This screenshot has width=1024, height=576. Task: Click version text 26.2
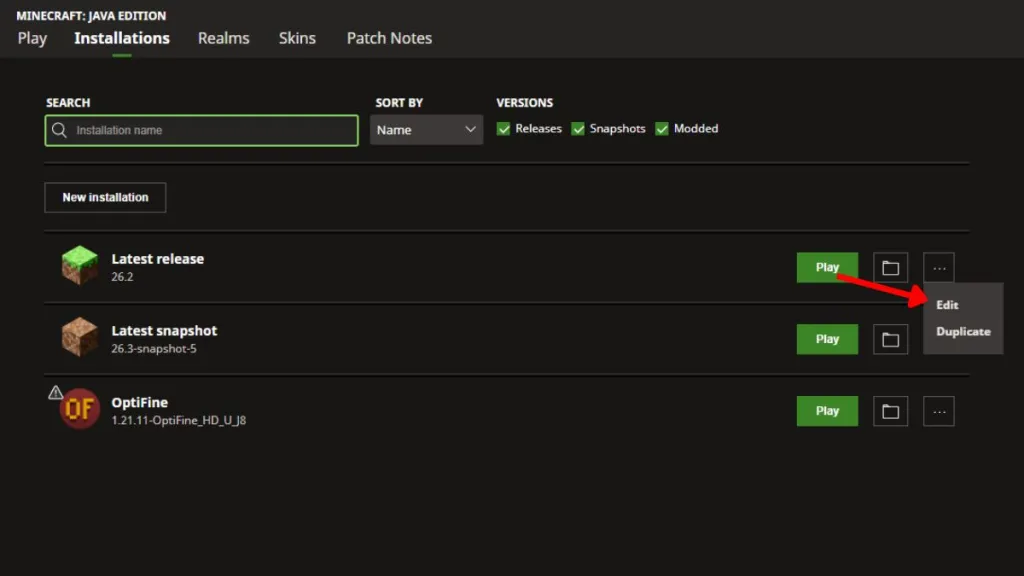pyautogui.click(x=122, y=277)
